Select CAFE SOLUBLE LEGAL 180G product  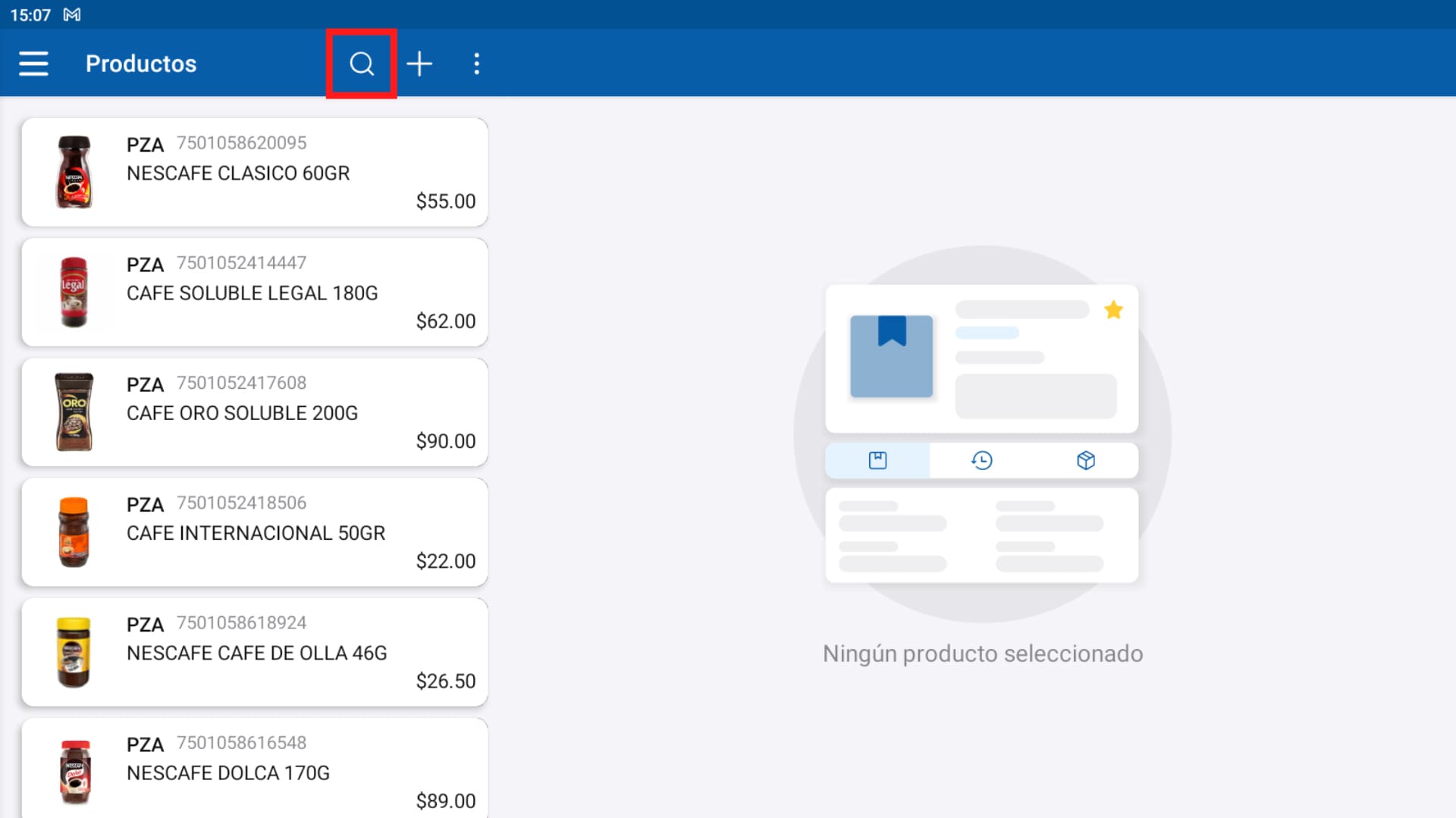[254, 292]
